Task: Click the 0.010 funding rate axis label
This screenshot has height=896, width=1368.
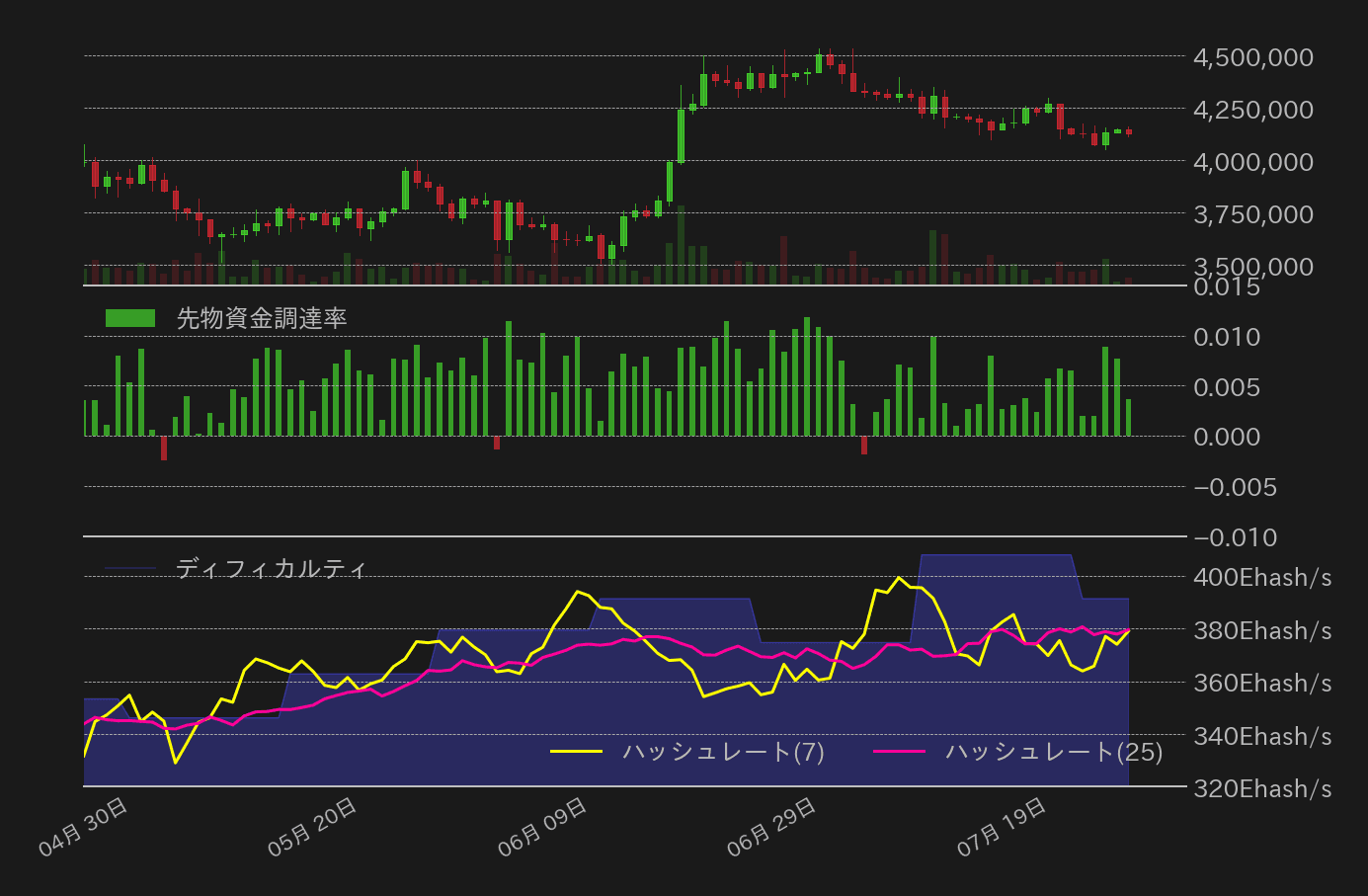Action: point(1227,337)
